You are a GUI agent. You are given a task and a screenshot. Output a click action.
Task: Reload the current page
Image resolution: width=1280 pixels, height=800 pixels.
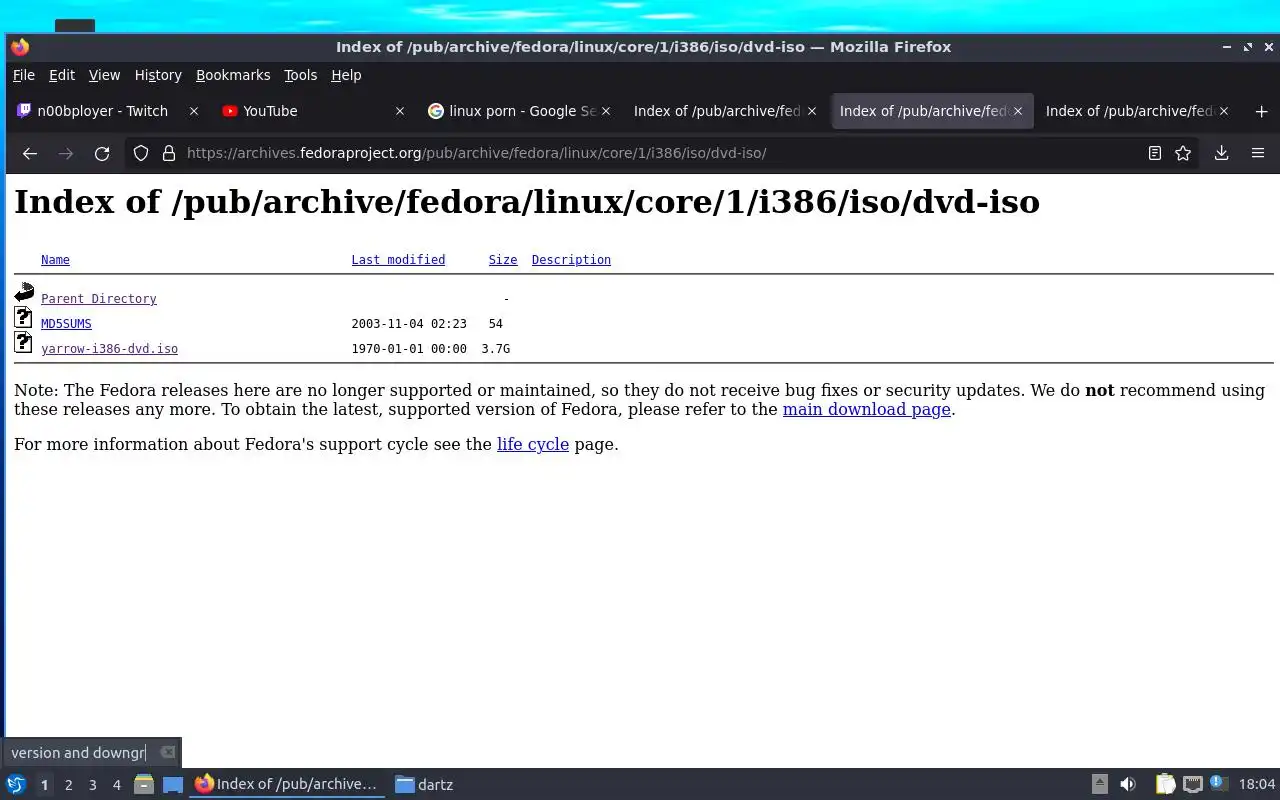pos(102,153)
